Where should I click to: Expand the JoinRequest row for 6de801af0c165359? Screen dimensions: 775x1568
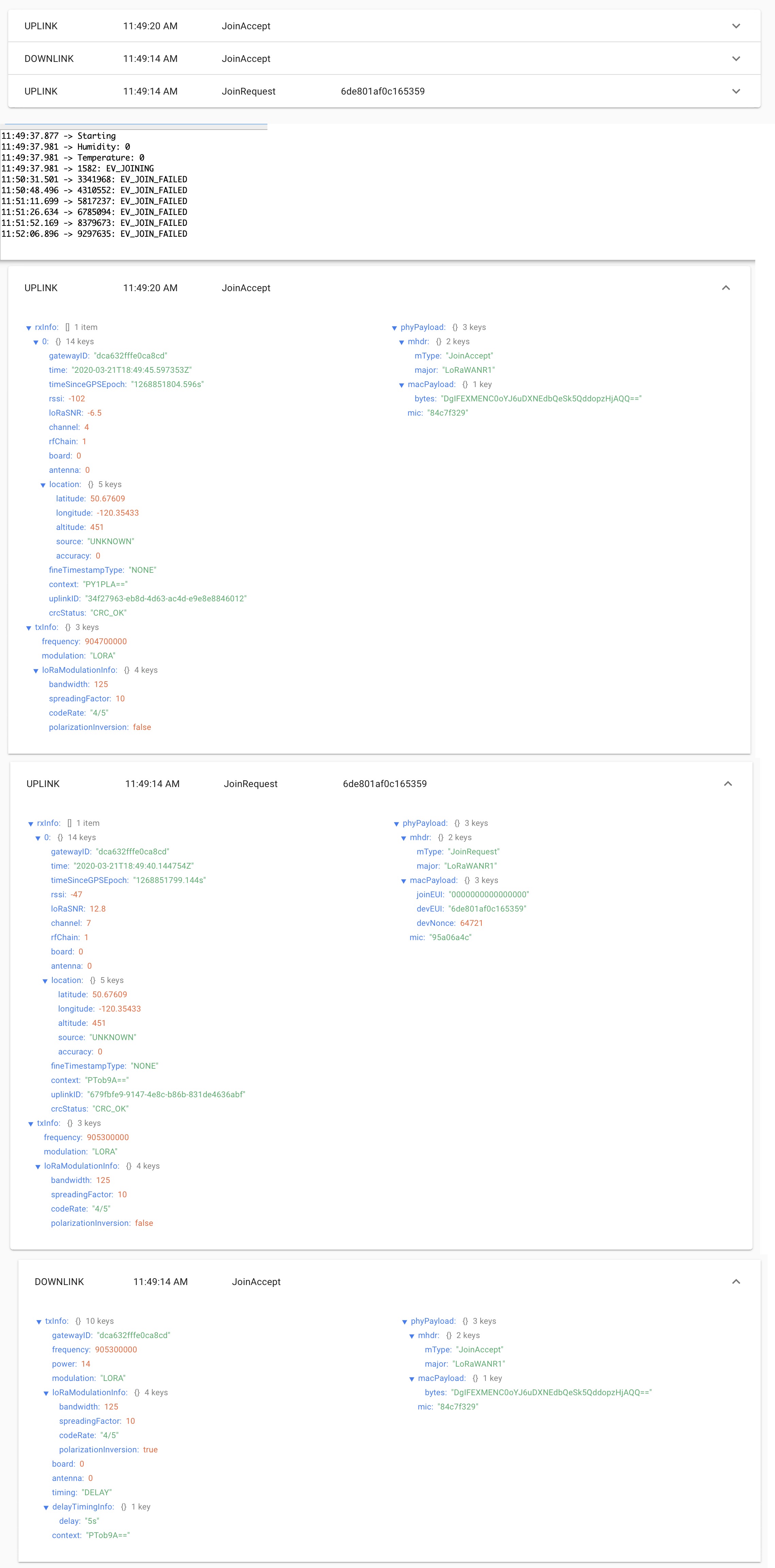click(736, 91)
